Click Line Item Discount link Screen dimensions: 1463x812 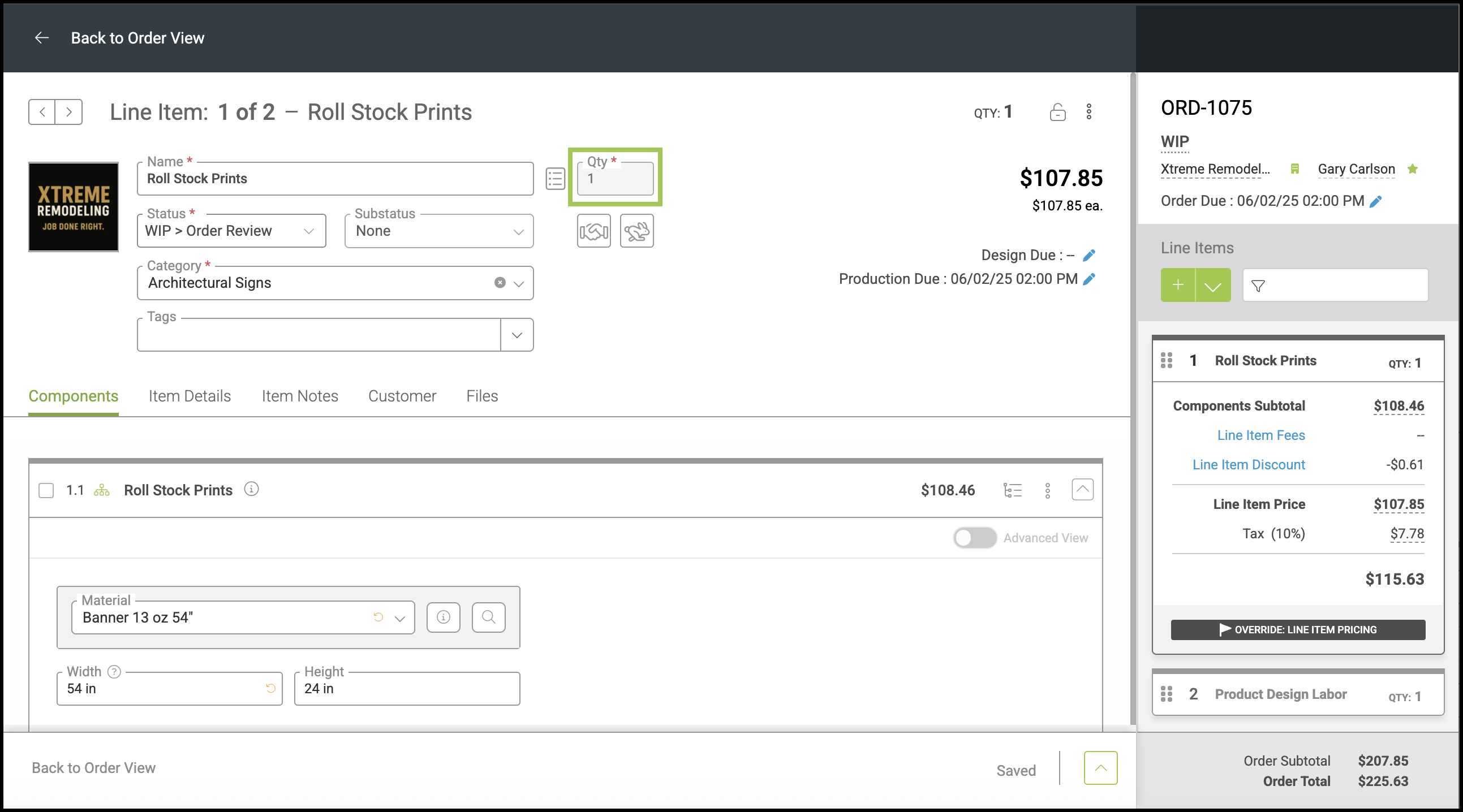pos(1249,465)
